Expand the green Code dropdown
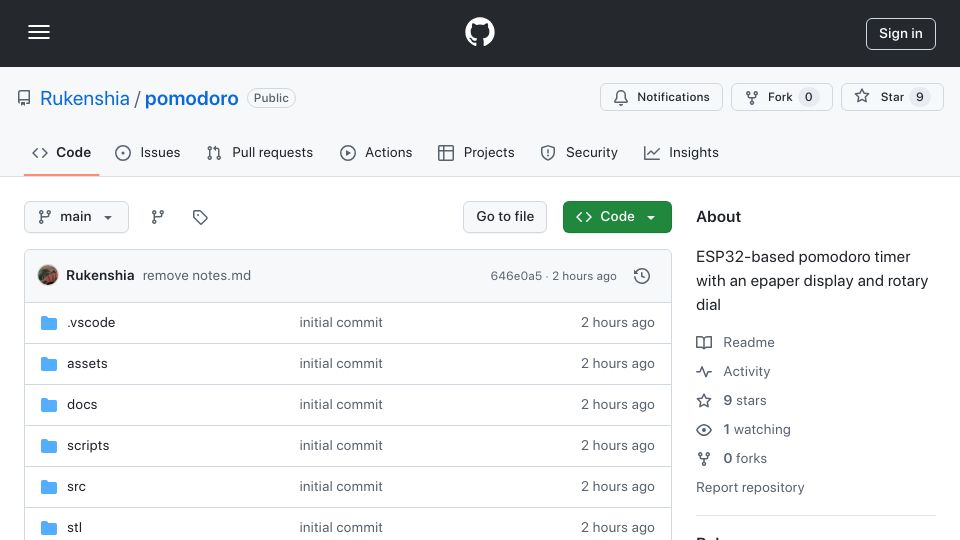960x540 pixels. pyautogui.click(x=617, y=217)
